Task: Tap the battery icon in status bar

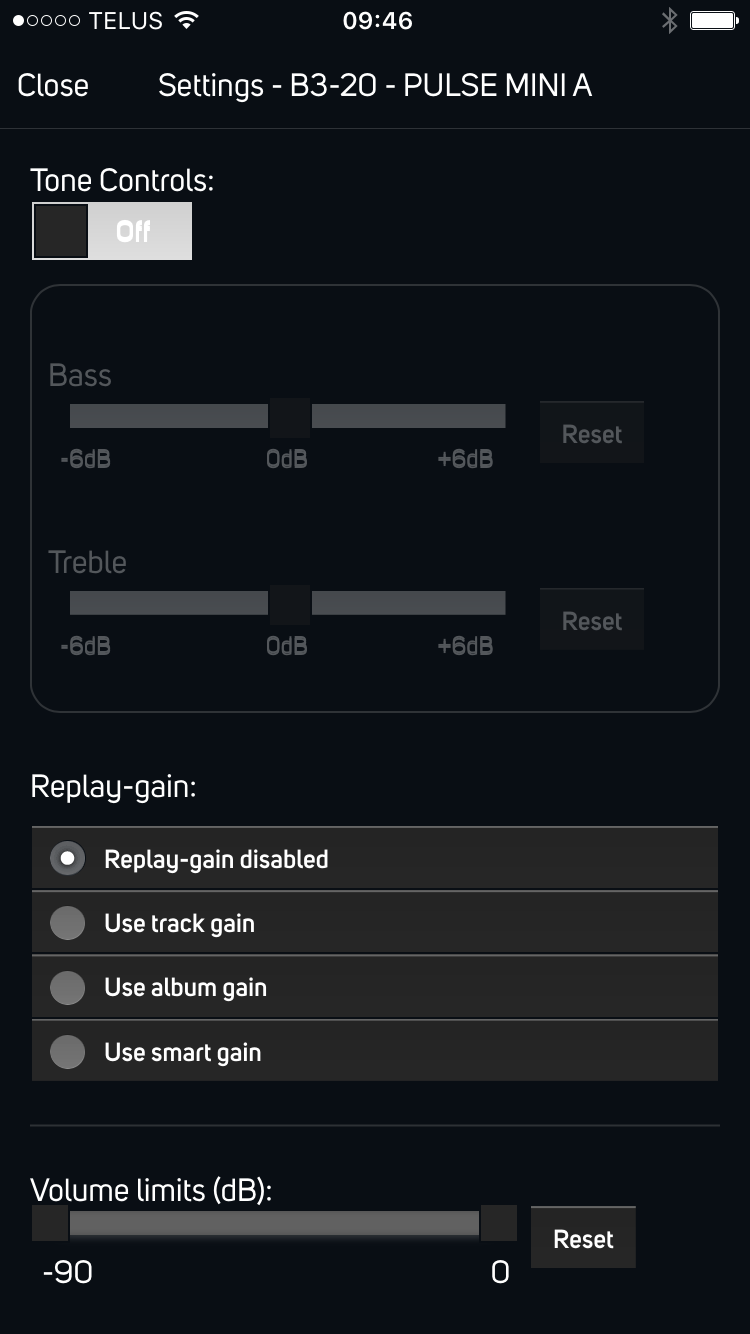Action: (x=713, y=20)
